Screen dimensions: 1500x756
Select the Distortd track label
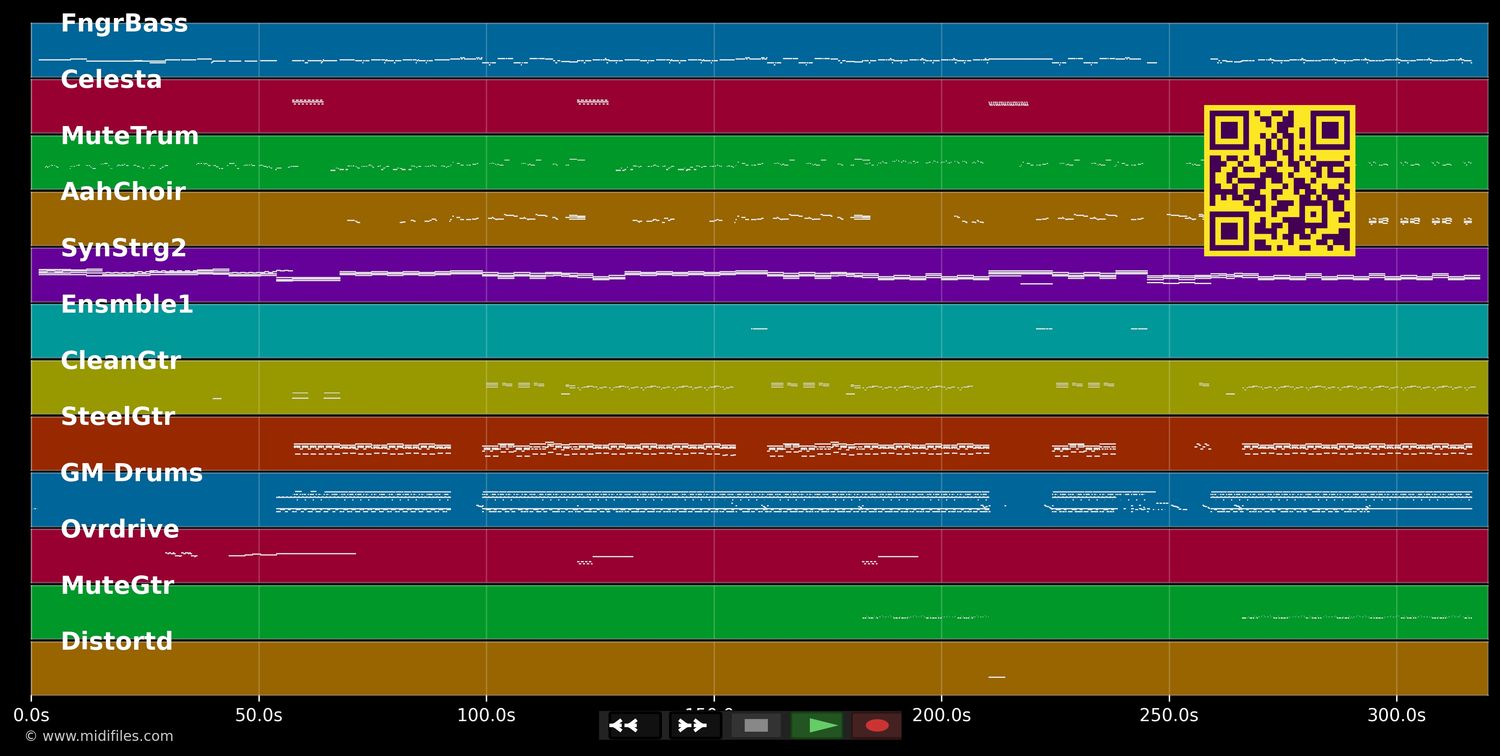coord(116,642)
